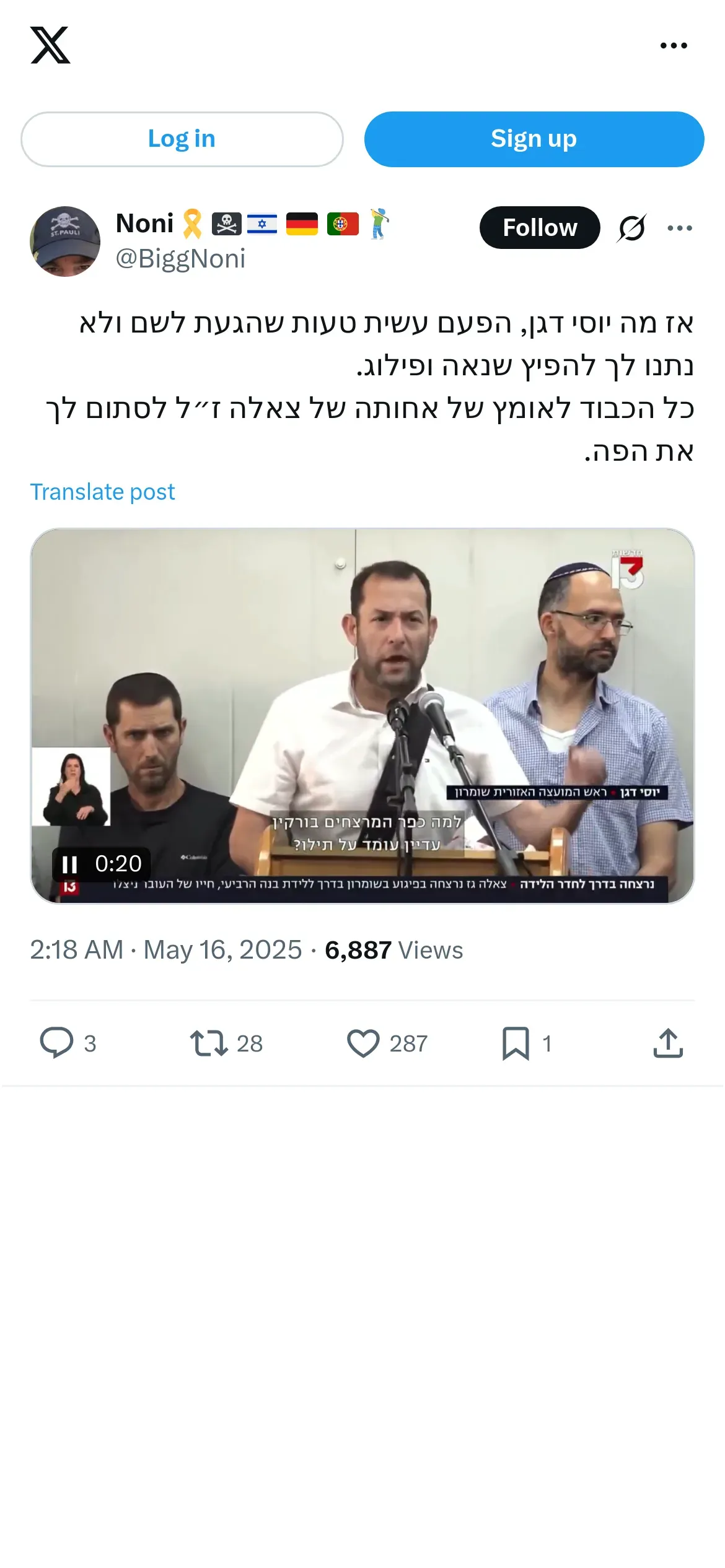Open the top-right three-dot menu
725x1568 pixels.
(x=674, y=45)
